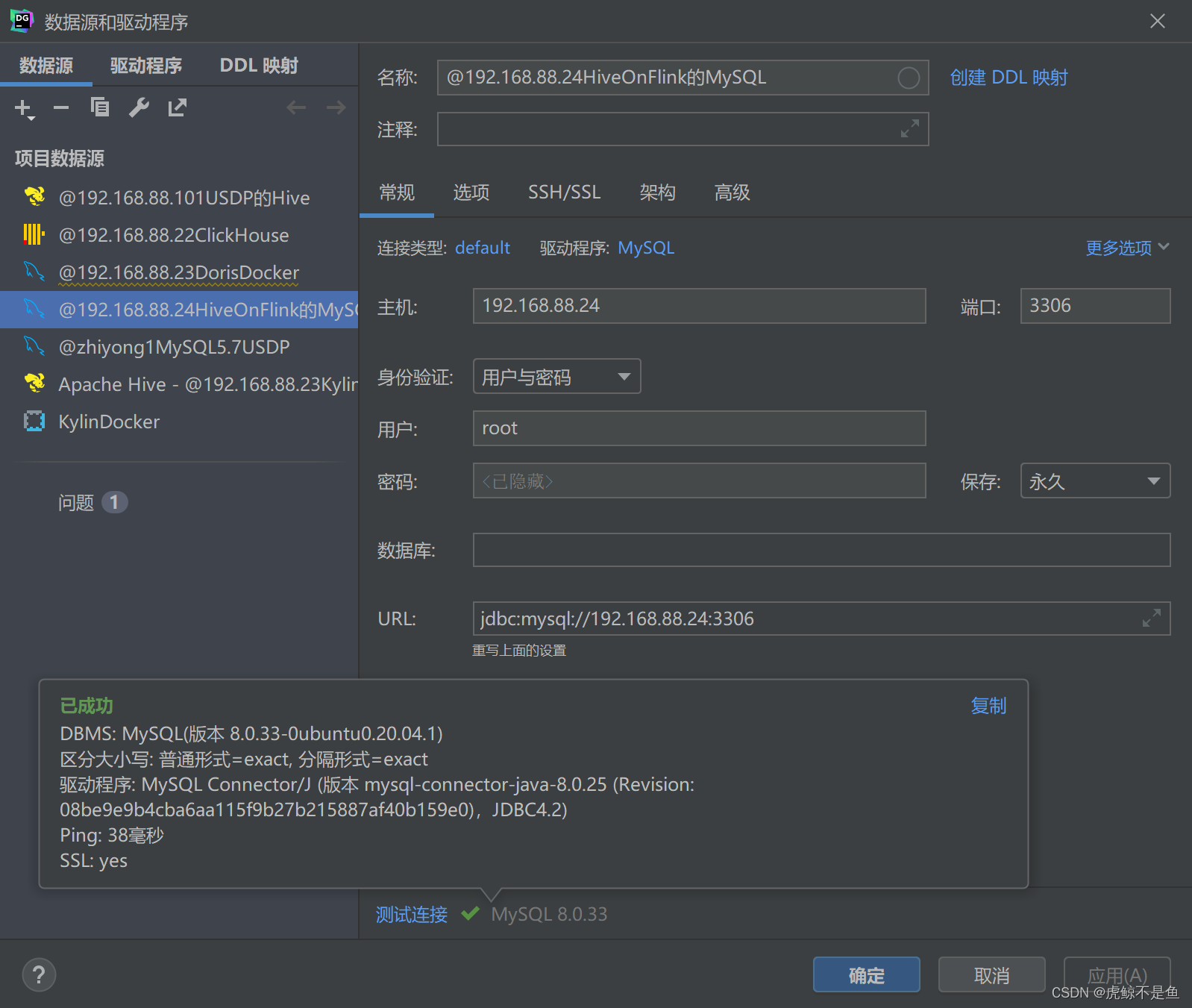Open the help question mark button
Viewport: 1192px width, 1008px height.
tap(39, 974)
